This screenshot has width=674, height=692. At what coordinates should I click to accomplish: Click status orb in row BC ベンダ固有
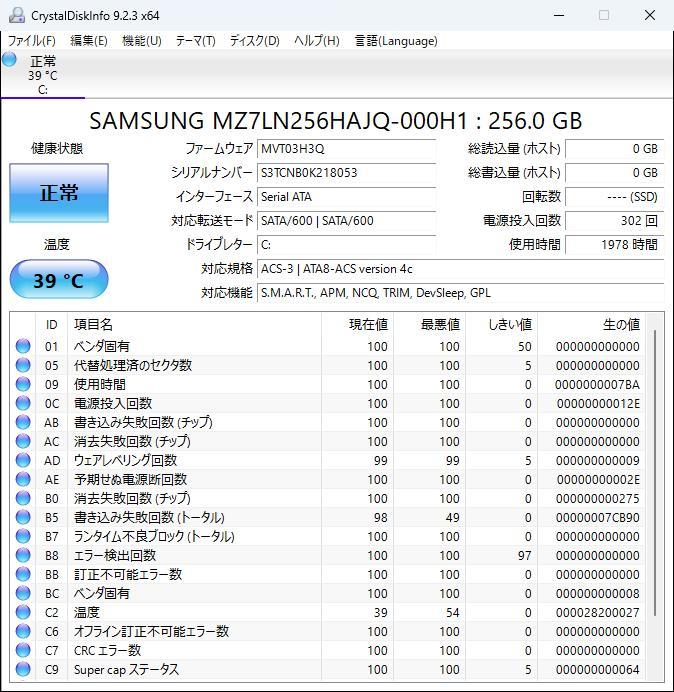23,593
